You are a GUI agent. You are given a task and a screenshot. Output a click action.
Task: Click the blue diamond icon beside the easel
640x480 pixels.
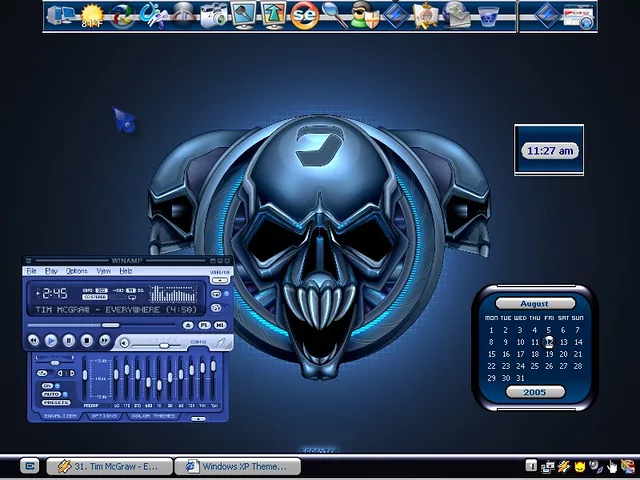[395, 16]
